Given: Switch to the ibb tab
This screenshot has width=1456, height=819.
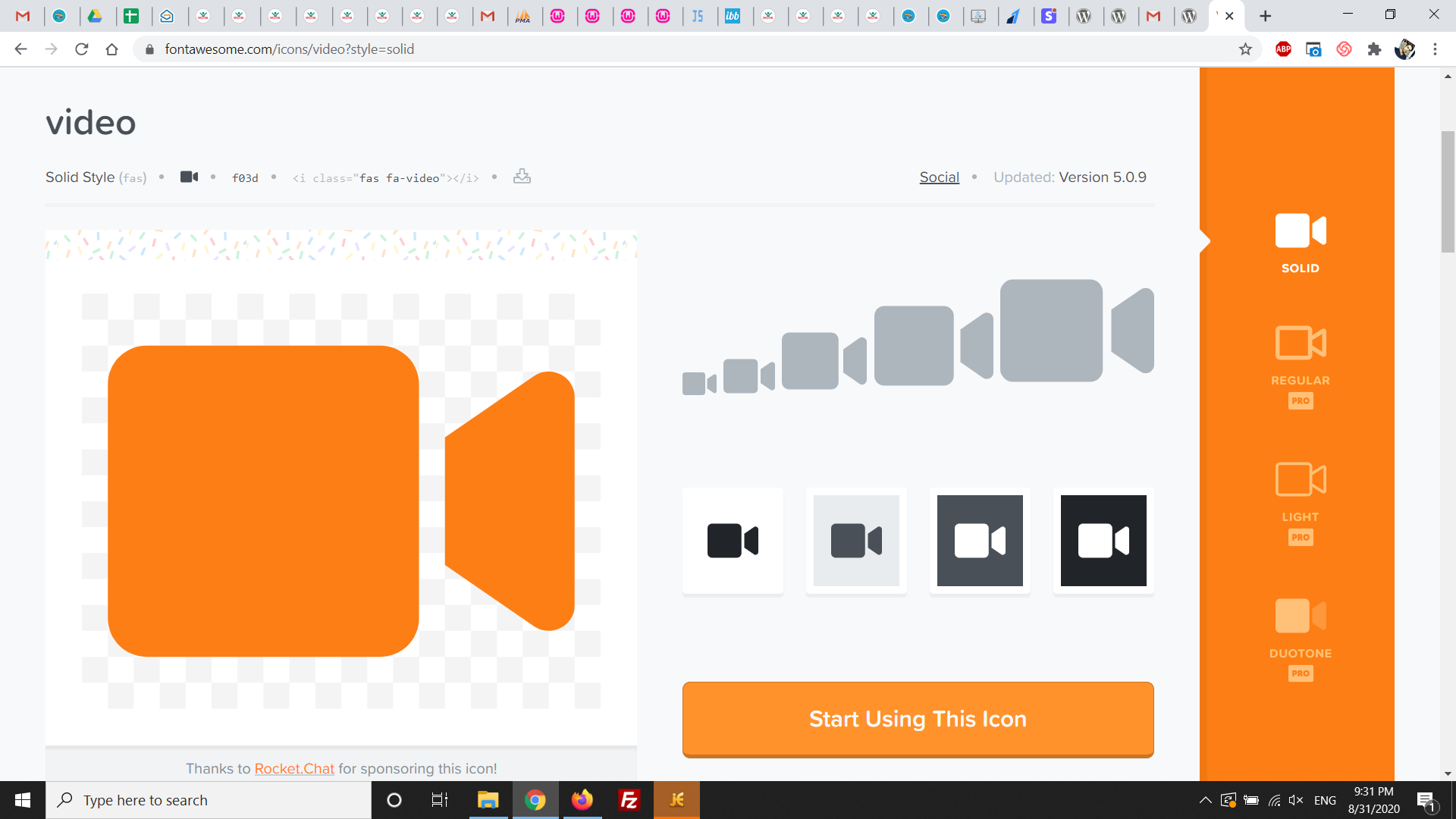Looking at the screenshot, I should [x=733, y=16].
